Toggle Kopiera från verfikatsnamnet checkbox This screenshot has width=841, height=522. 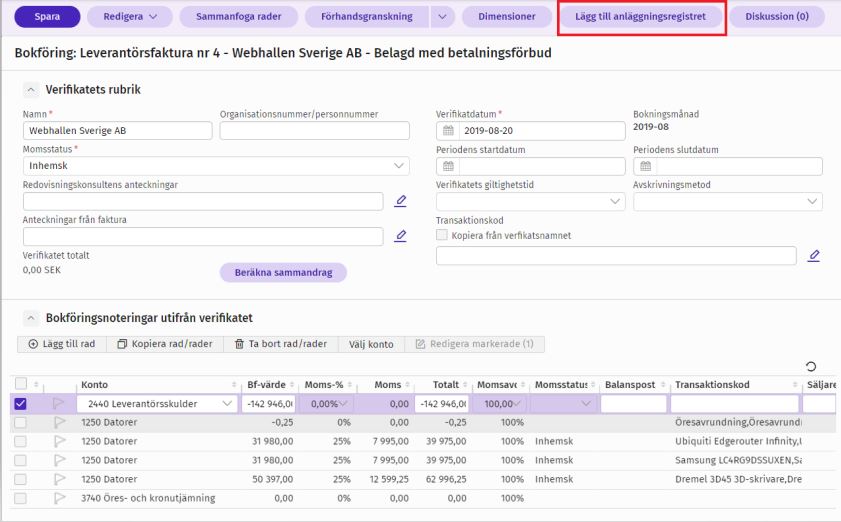pyautogui.click(x=442, y=235)
